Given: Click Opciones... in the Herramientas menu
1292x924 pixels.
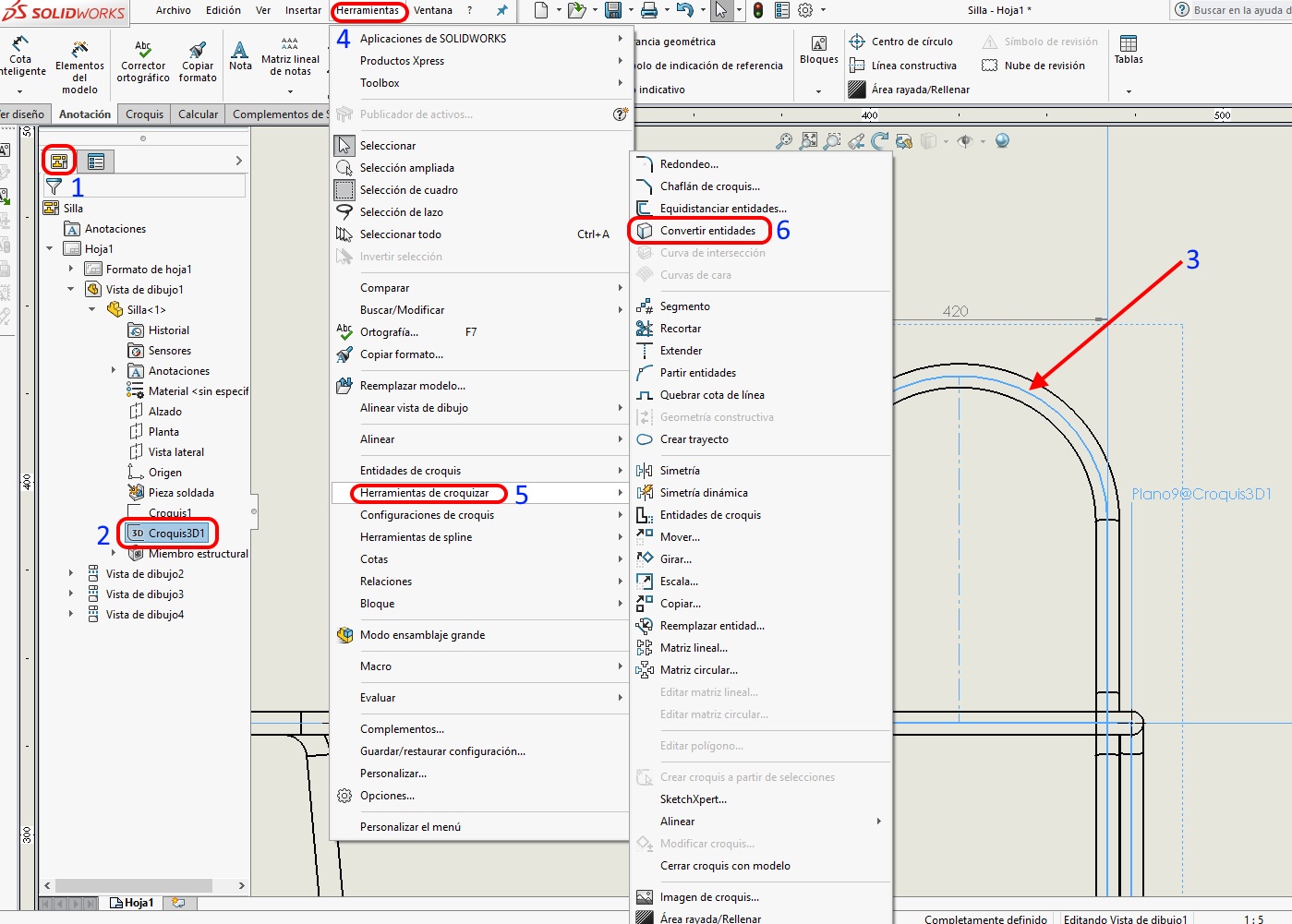Looking at the screenshot, I should (387, 796).
